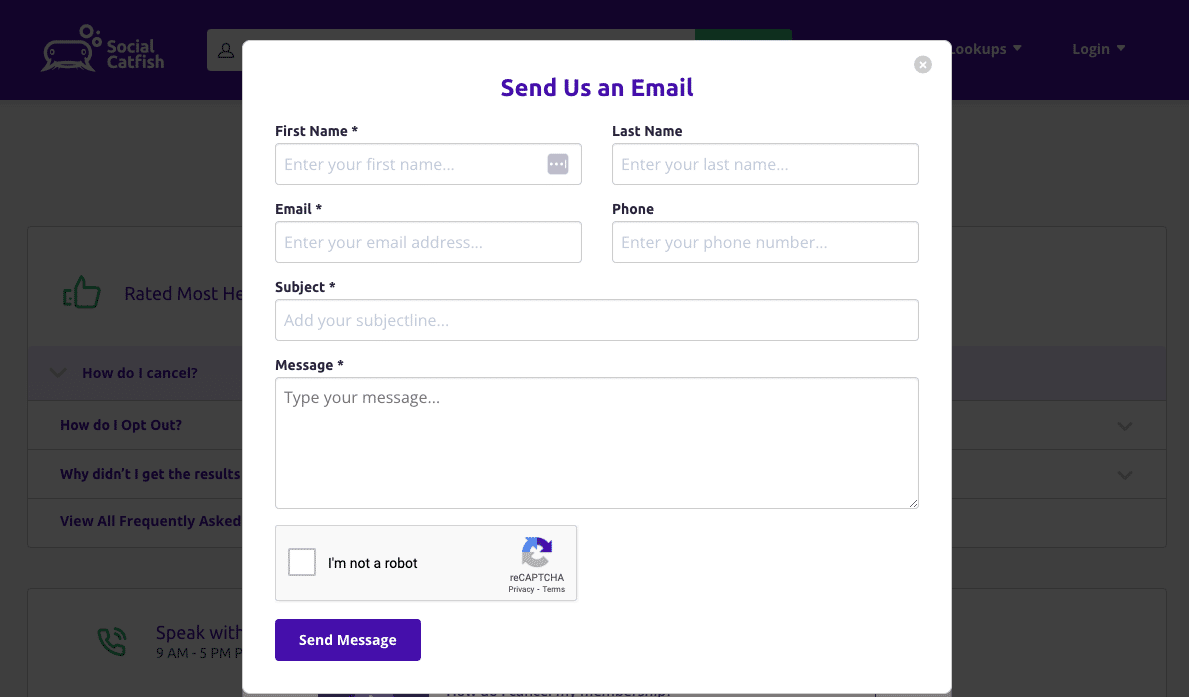Image resolution: width=1189 pixels, height=697 pixels.
Task: Open the Login dropdown
Action: [x=1098, y=48]
